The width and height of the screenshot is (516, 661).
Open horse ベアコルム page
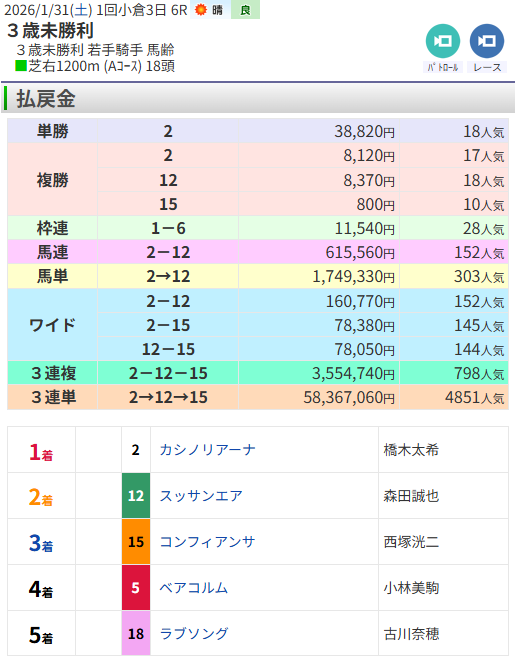tap(194, 588)
